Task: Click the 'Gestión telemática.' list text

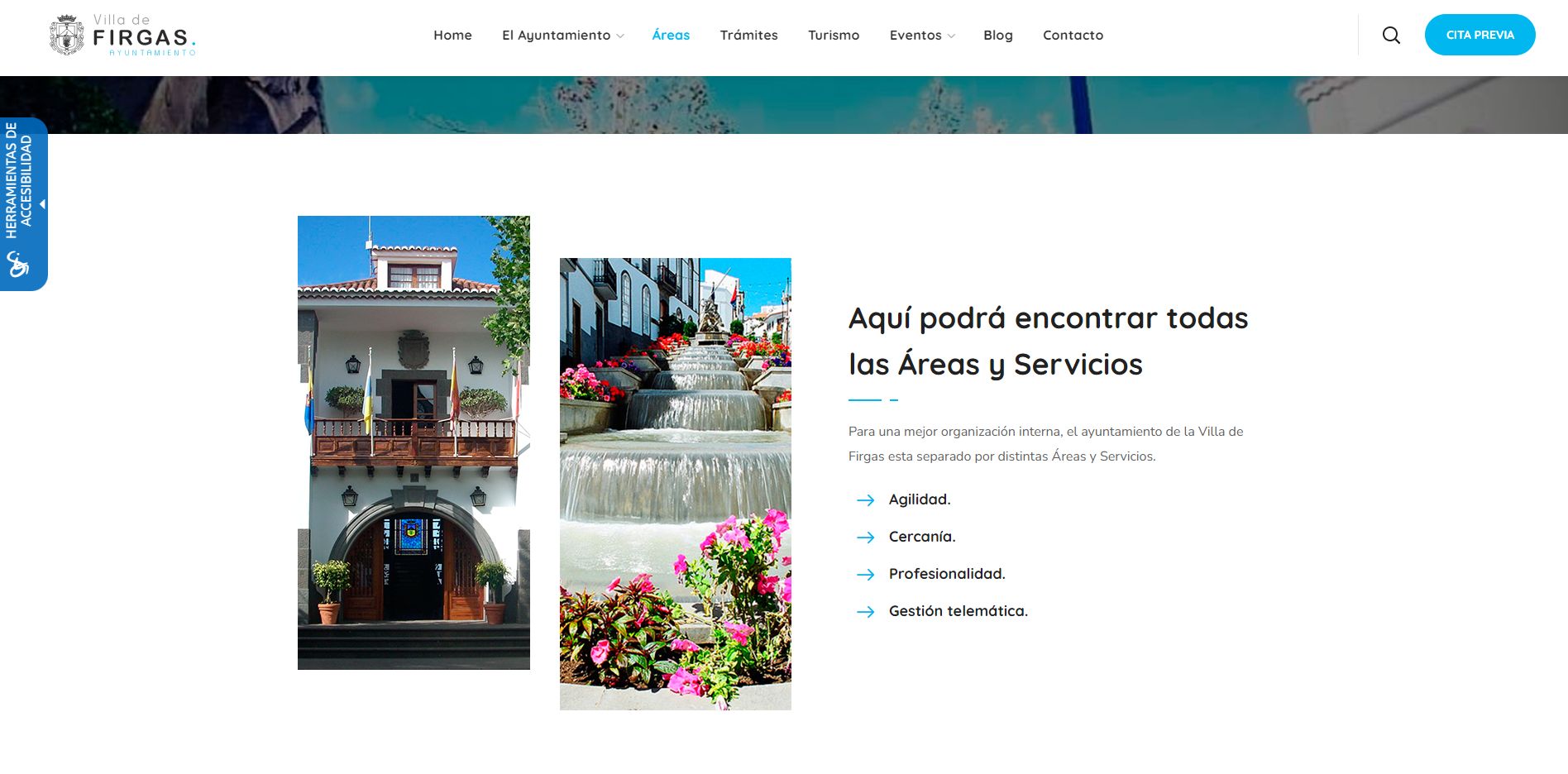Action: (x=958, y=611)
